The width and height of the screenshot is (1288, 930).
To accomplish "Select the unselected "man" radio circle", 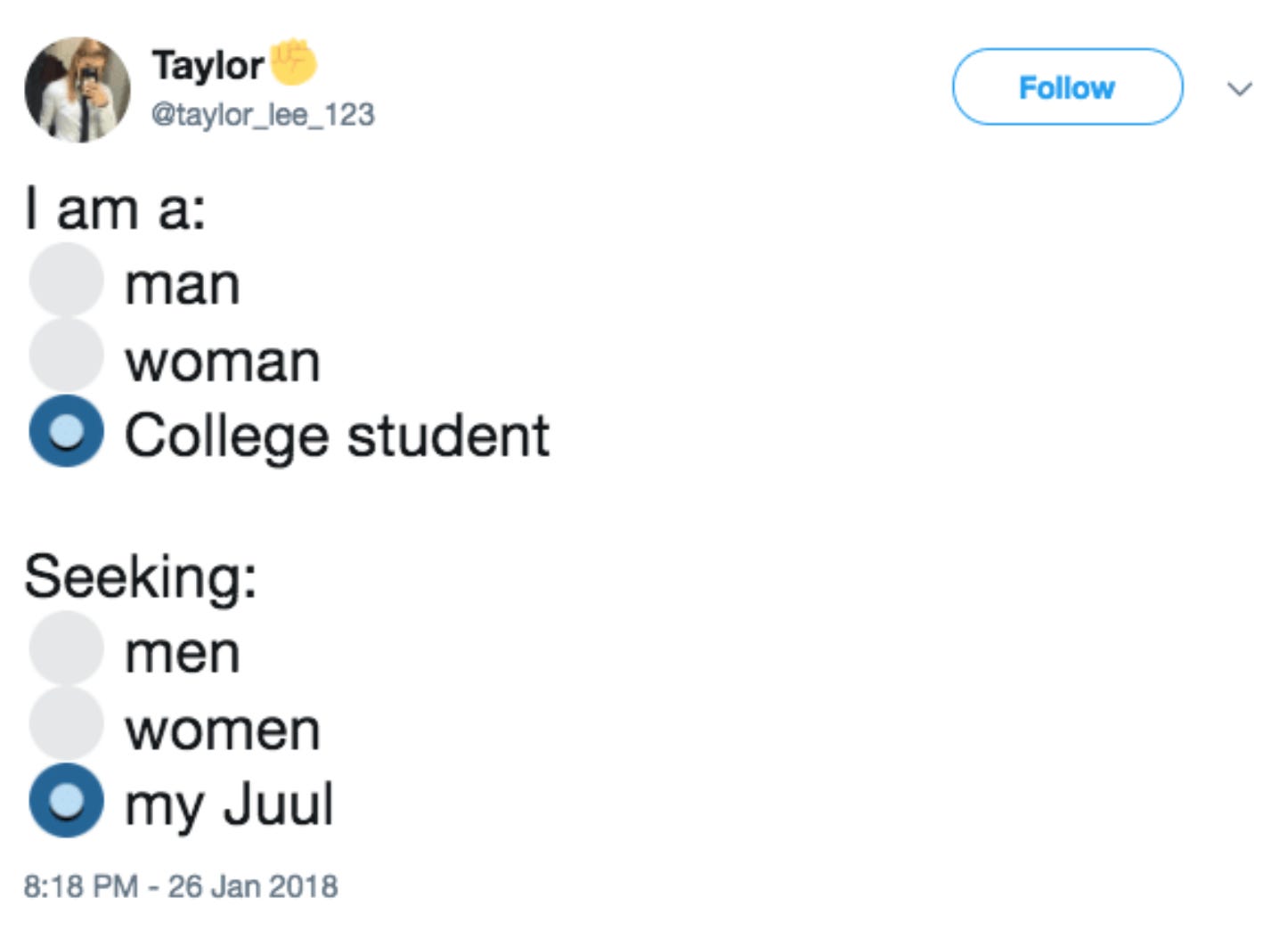I will point(66,281).
